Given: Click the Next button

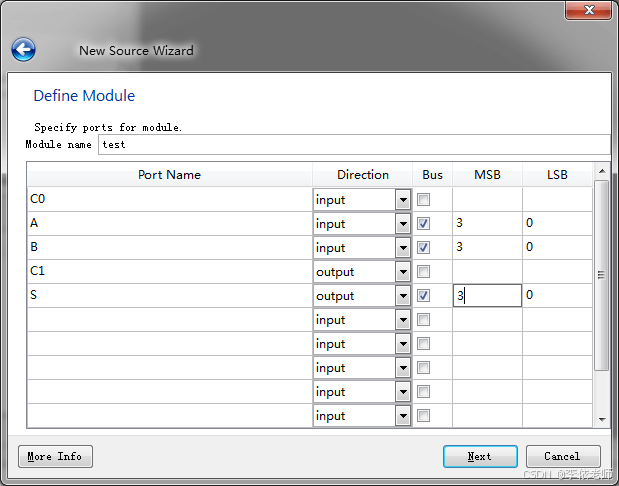Looking at the screenshot, I should point(480,456).
